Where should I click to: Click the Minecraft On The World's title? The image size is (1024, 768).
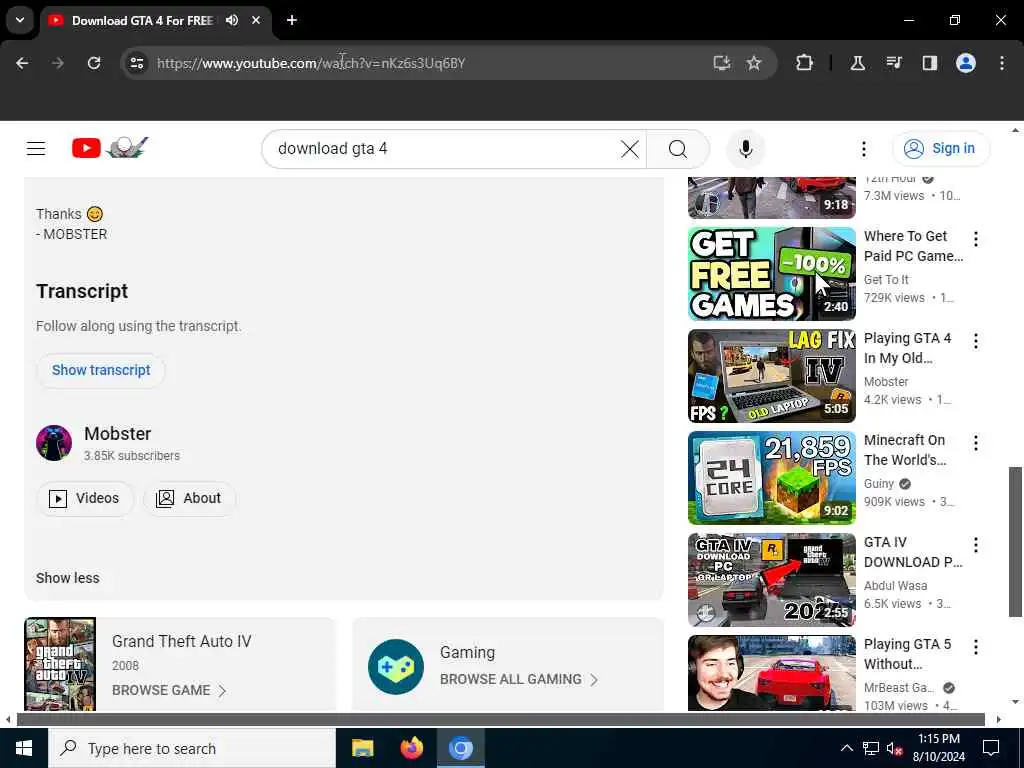(x=905, y=450)
